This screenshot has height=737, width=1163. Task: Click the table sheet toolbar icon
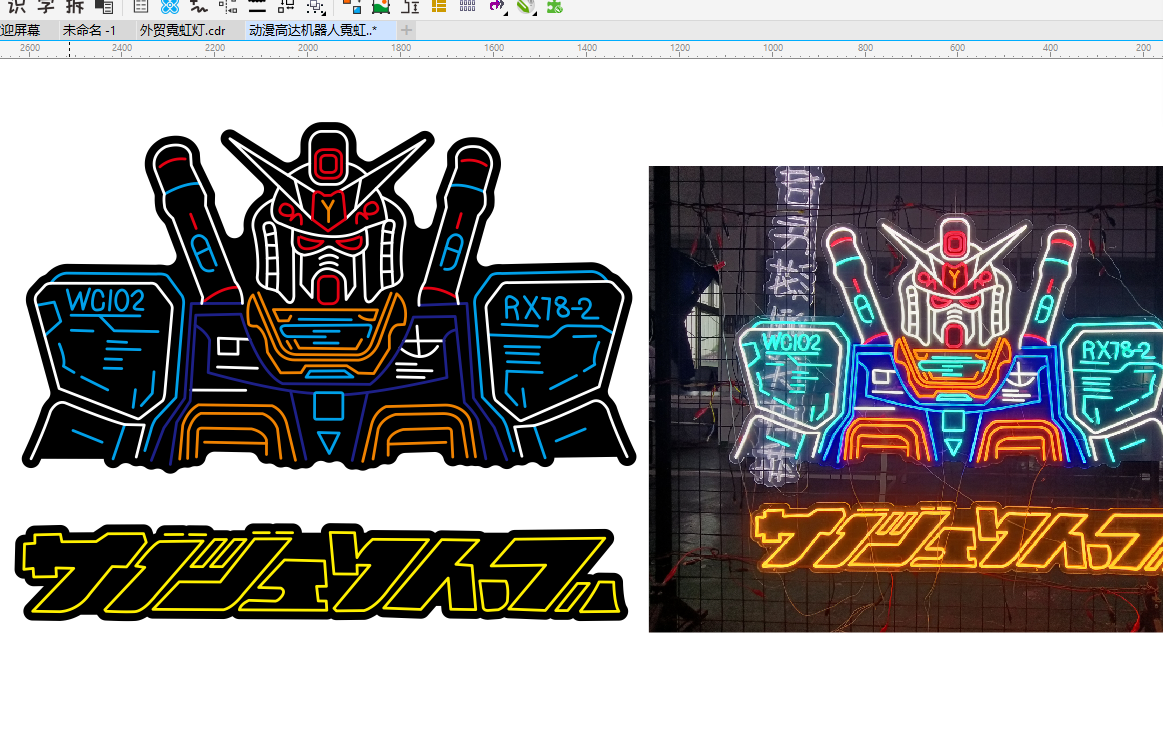141,7
